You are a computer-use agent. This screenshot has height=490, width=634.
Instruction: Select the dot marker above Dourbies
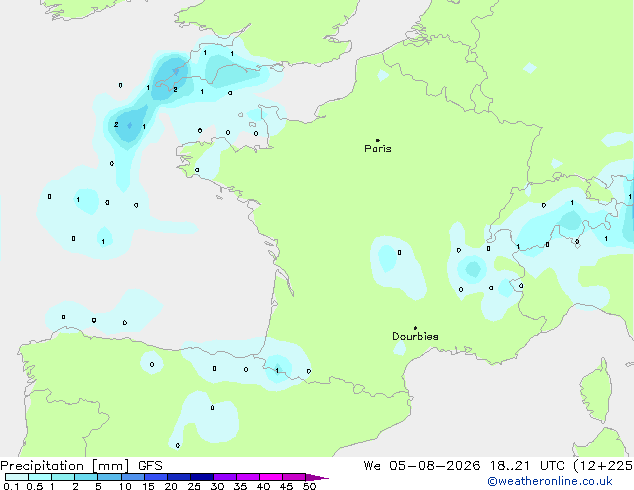[415, 328]
